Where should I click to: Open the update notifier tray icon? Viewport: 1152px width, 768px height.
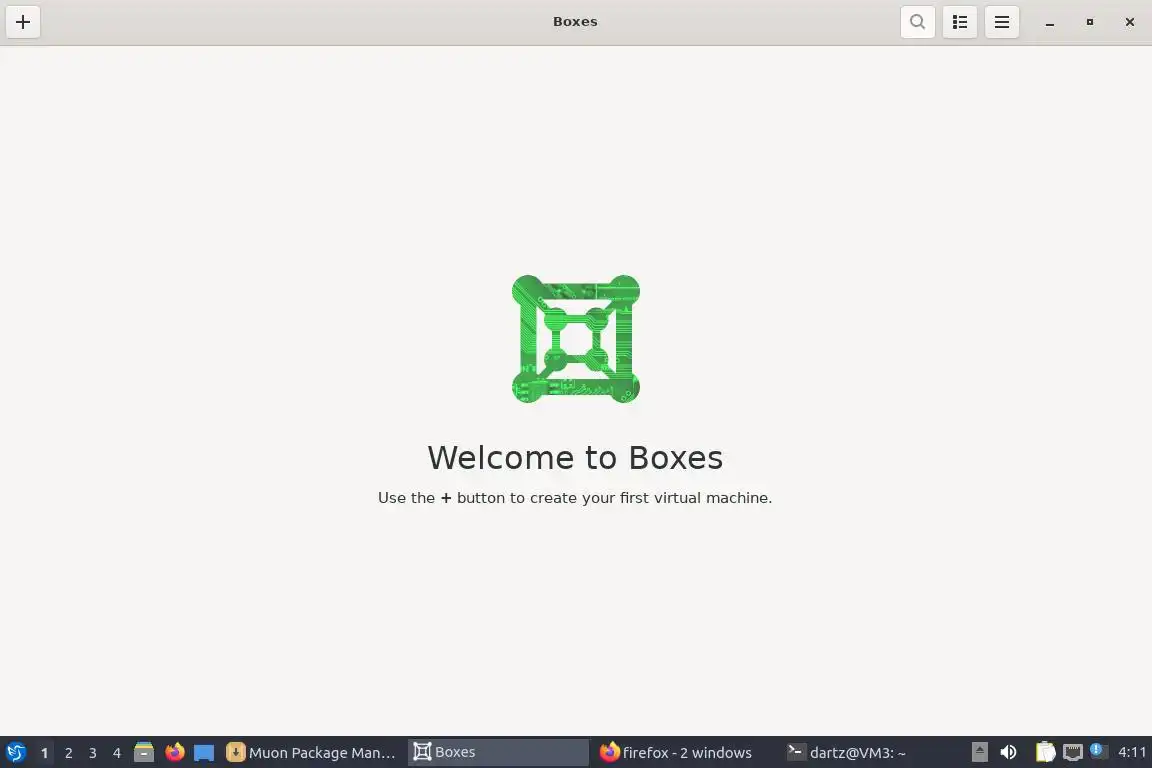click(x=1098, y=750)
